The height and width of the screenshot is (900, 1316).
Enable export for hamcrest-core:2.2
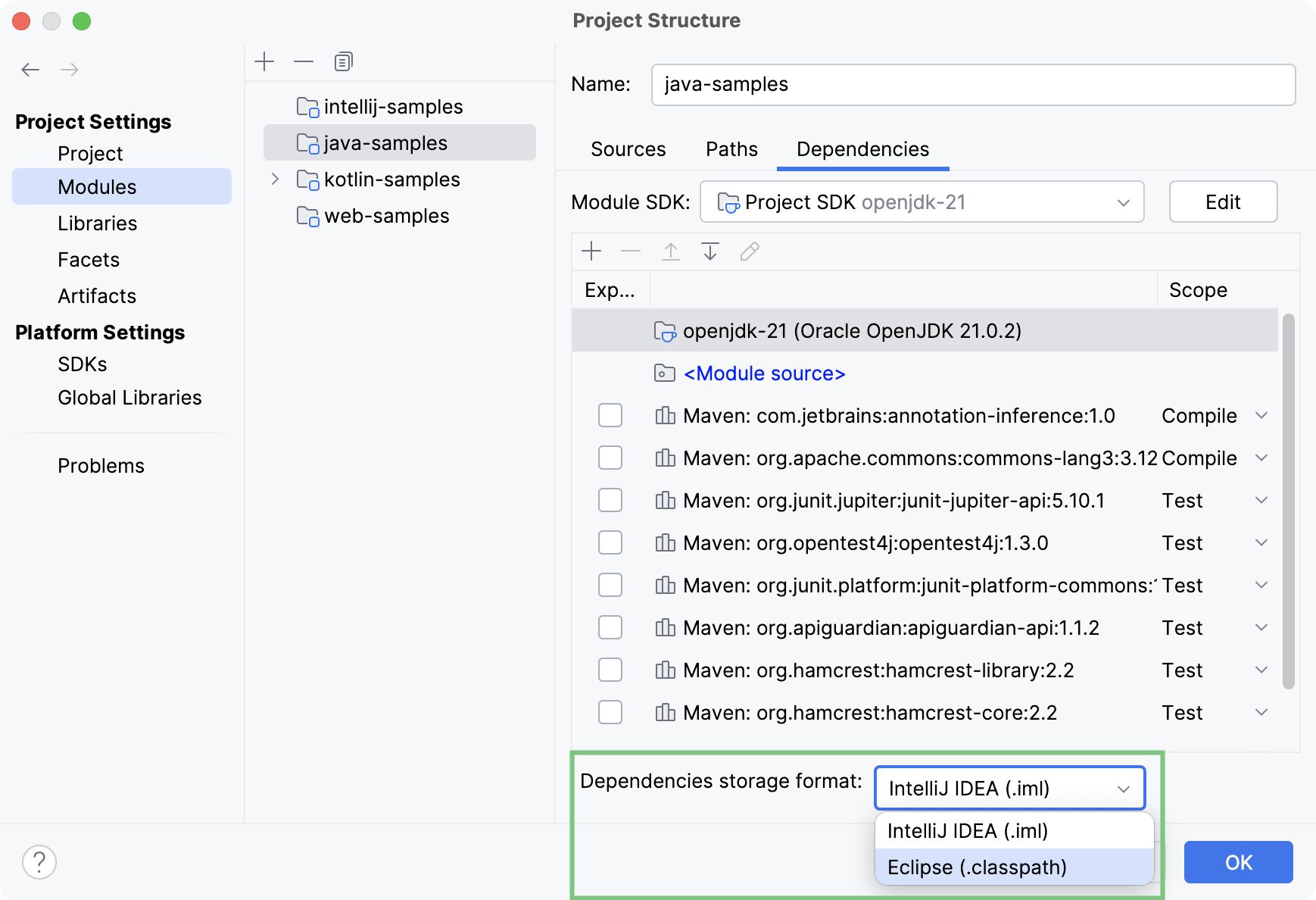tap(610, 712)
